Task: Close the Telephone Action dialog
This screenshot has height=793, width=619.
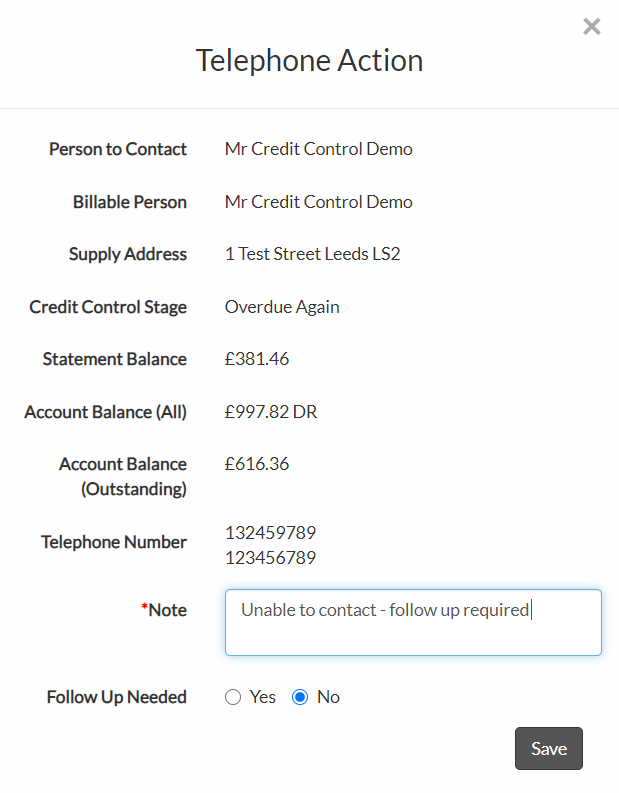Action: pyautogui.click(x=591, y=26)
